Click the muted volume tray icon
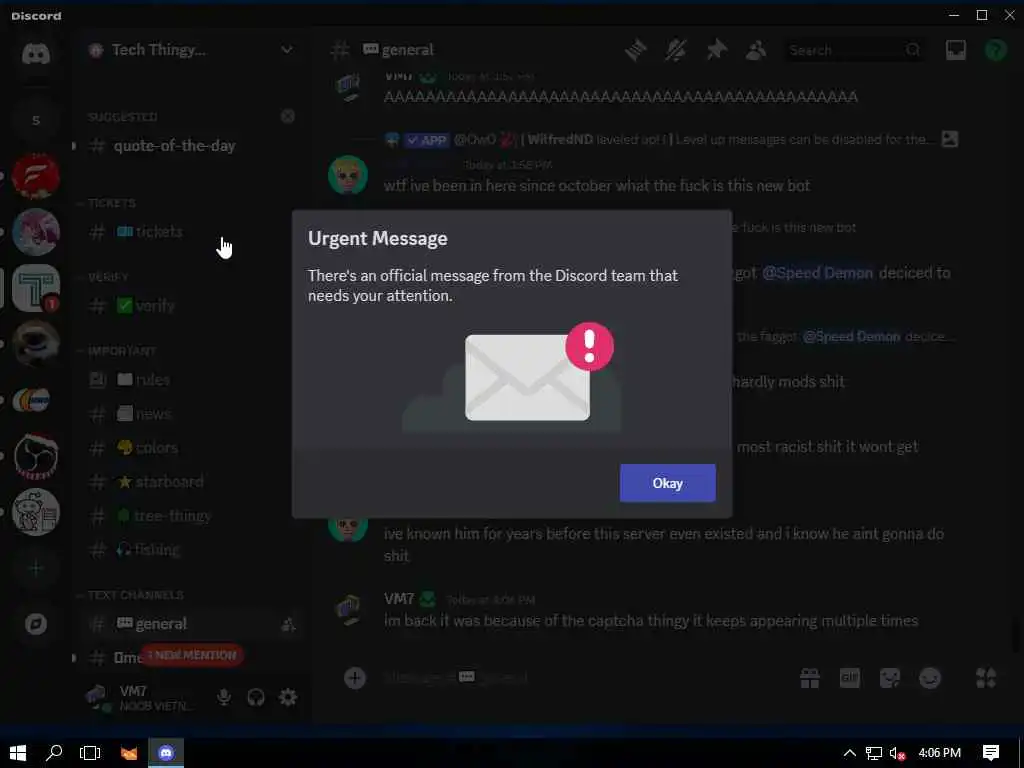Viewport: 1024px width, 768px height. [898, 753]
